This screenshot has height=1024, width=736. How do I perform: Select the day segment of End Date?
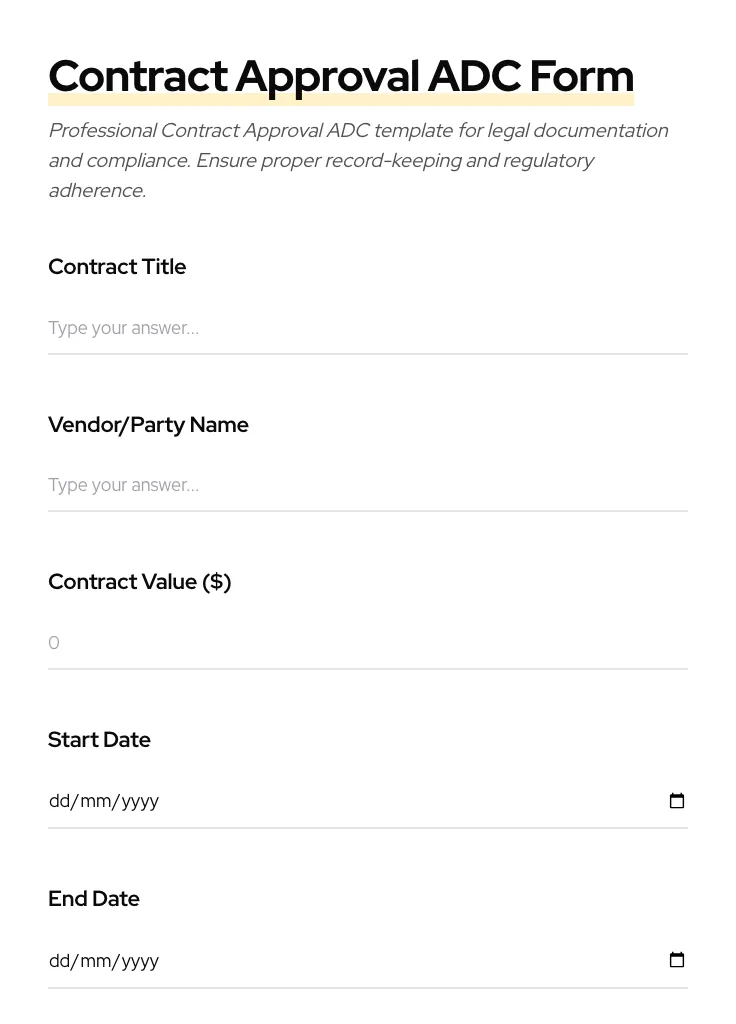(x=60, y=961)
